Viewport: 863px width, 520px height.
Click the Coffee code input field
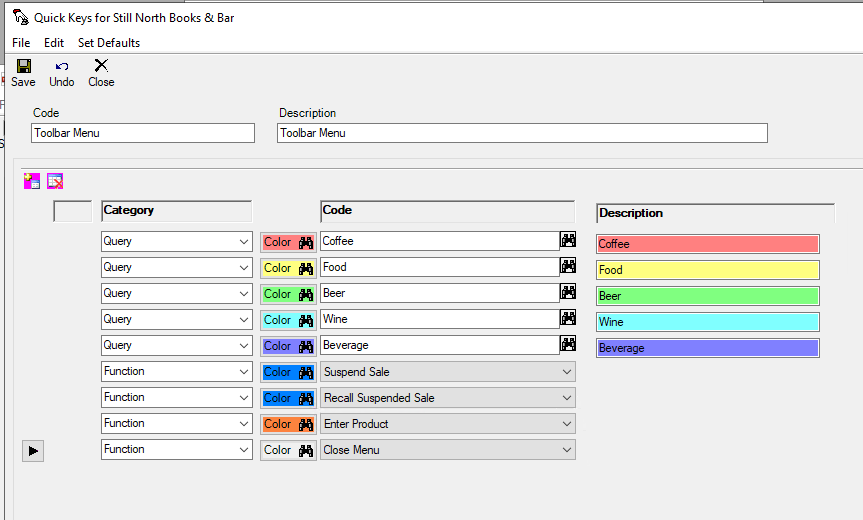coord(440,241)
